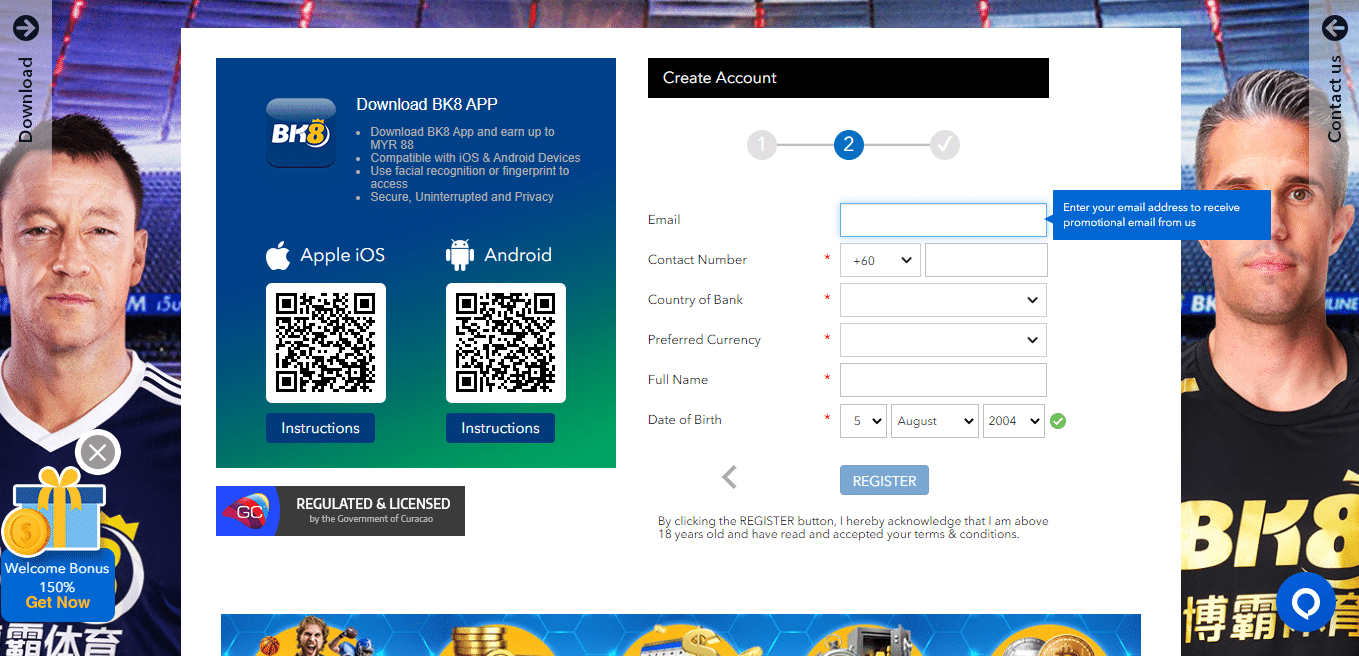Select step 1 in the progress indicator

click(x=761, y=145)
